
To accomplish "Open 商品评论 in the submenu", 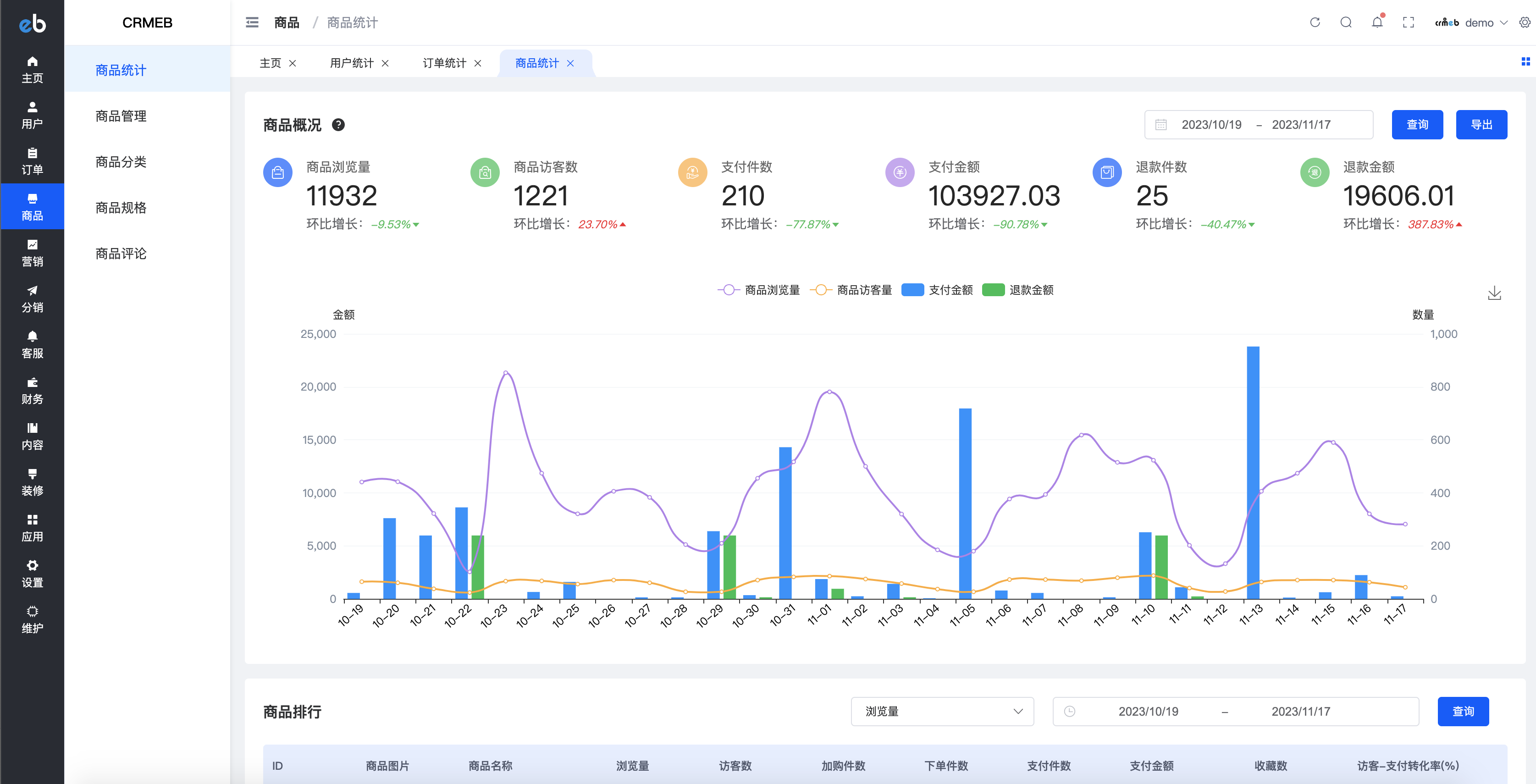I will (x=147, y=254).
